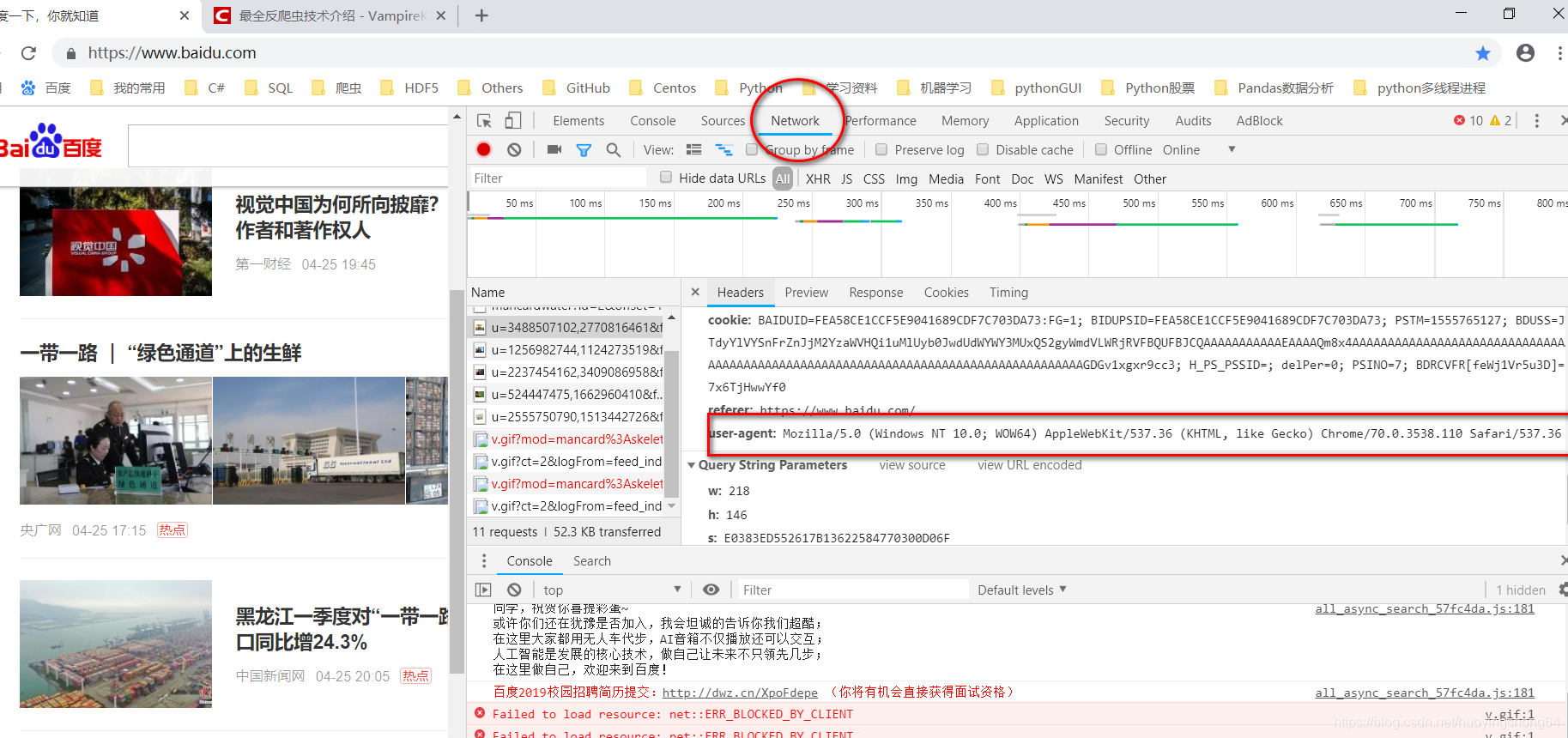Toggle Group by frame checkbox
This screenshot has height=738, width=1568.
click(x=752, y=149)
